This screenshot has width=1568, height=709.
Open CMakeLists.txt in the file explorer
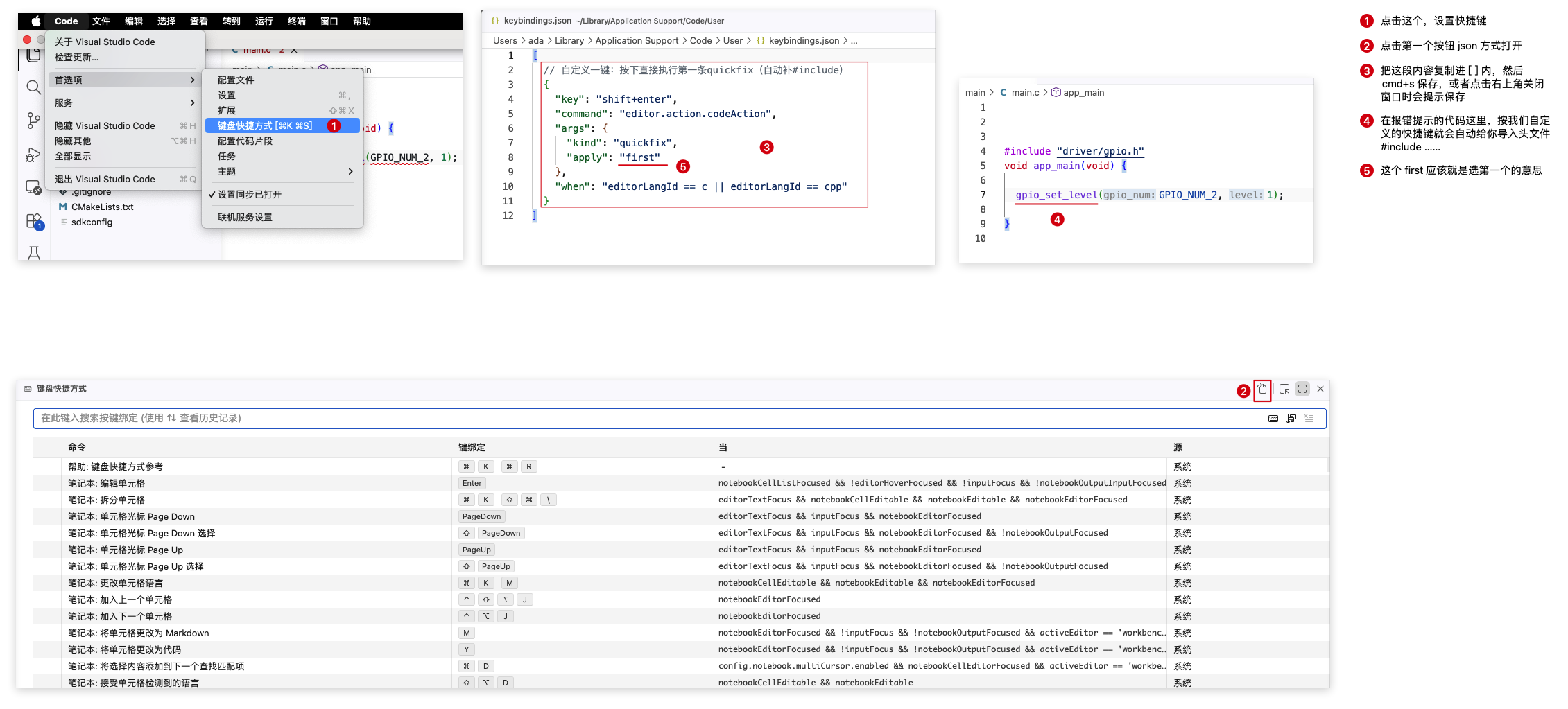tap(102, 207)
